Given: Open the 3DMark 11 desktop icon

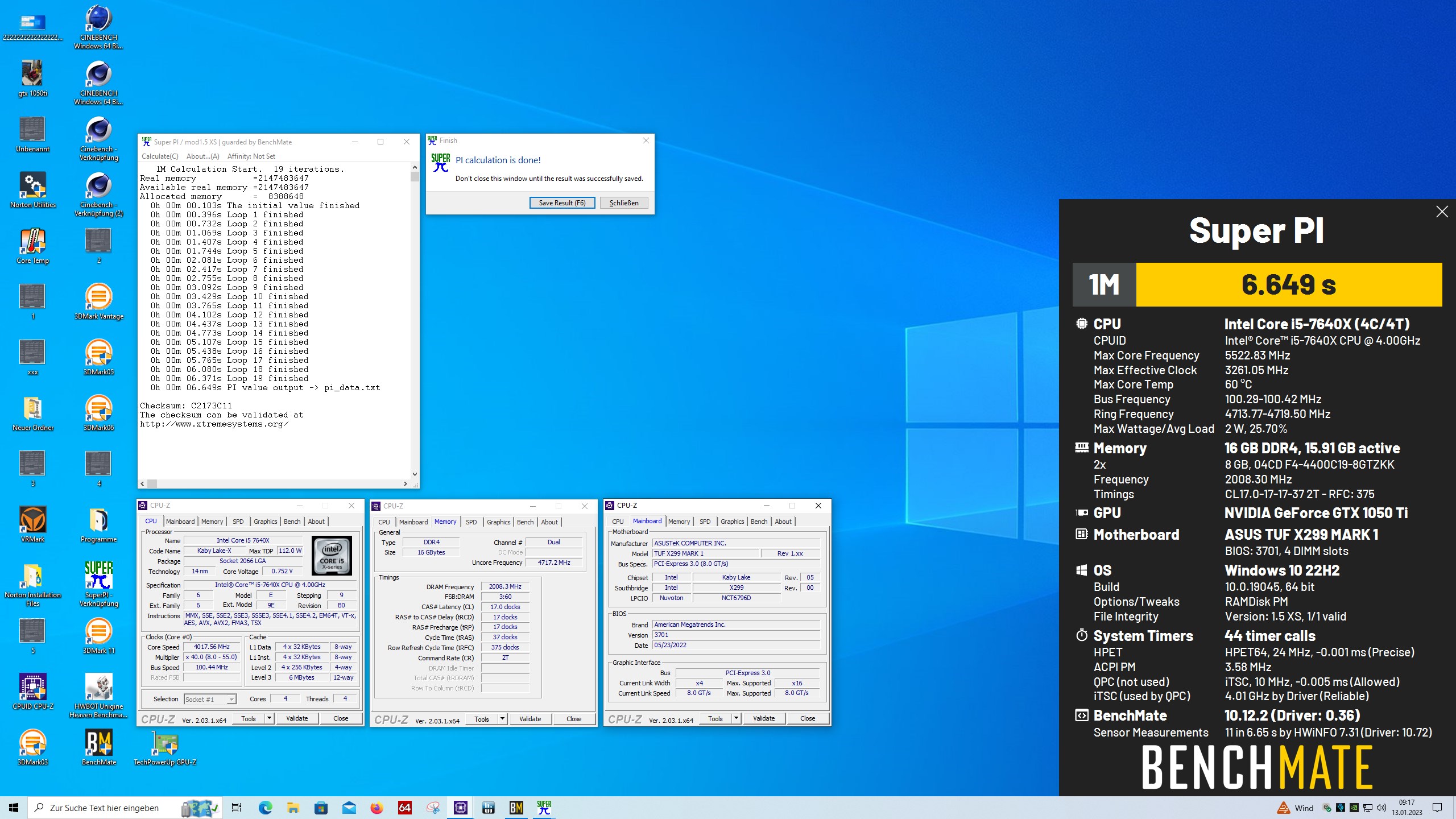Looking at the screenshot, I should [x=99, y=636].
